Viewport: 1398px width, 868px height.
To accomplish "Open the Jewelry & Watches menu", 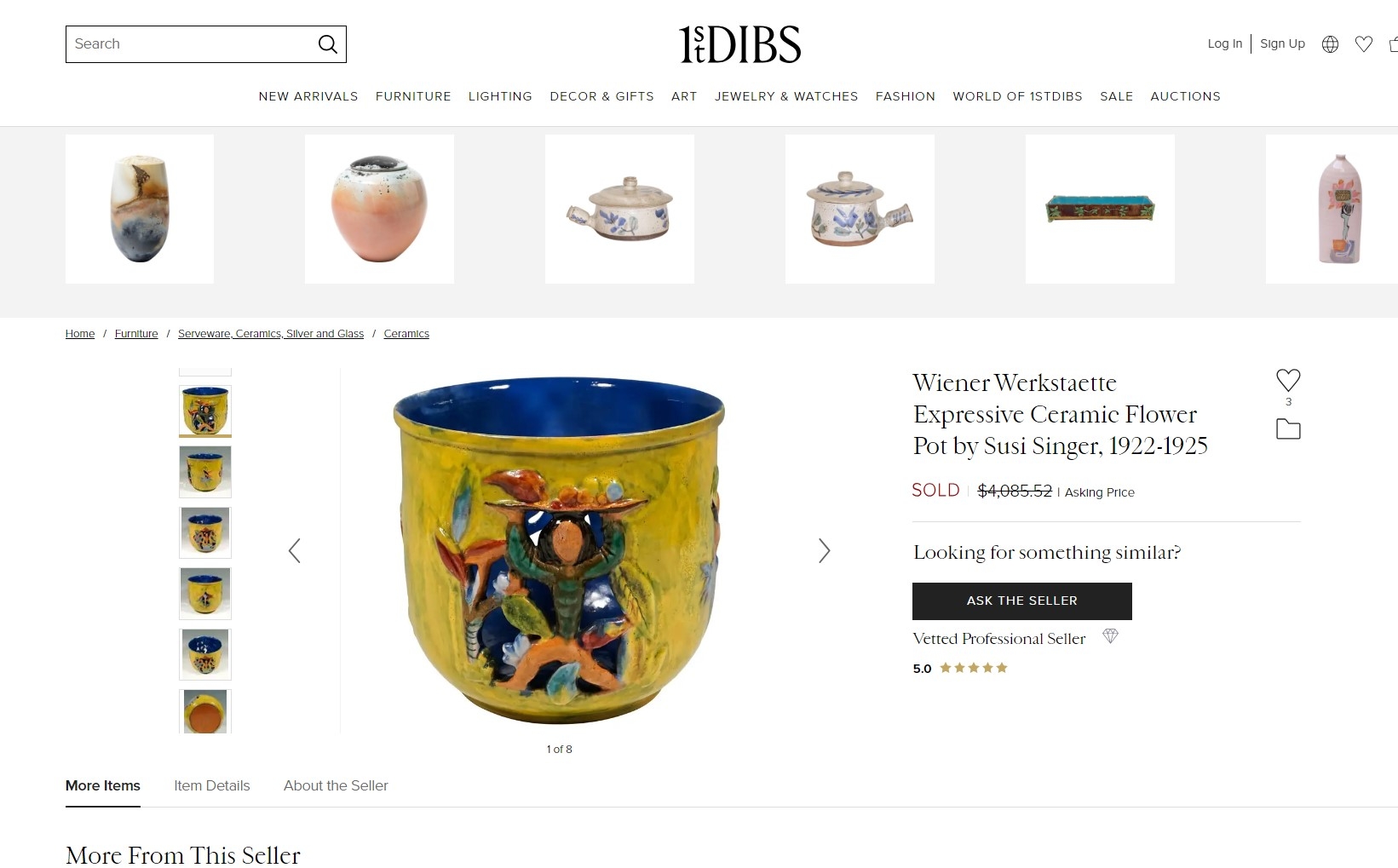I will pyautogui.click(x=786, y=96).
